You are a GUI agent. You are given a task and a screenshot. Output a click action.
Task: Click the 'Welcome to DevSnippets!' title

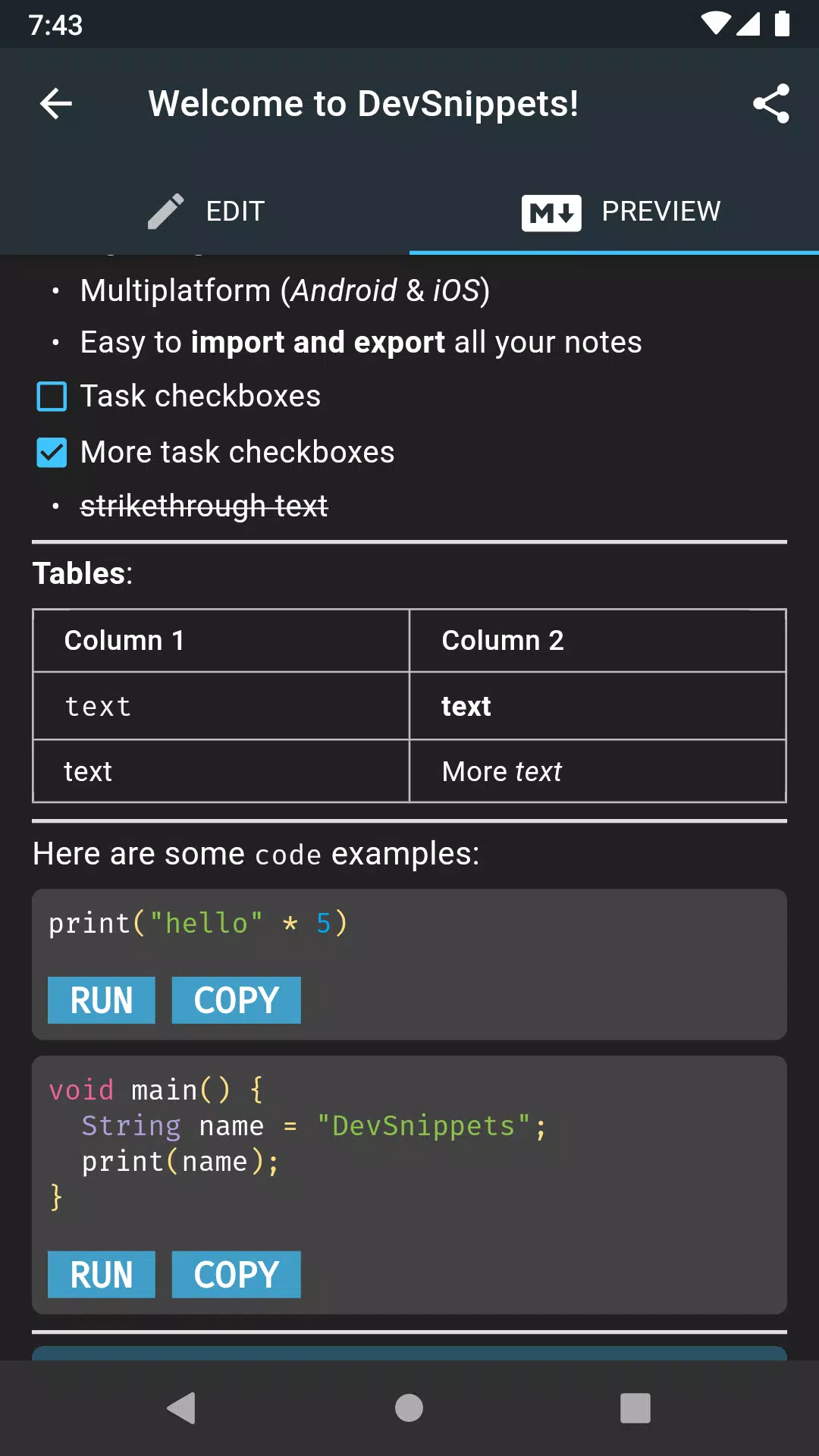363,104
